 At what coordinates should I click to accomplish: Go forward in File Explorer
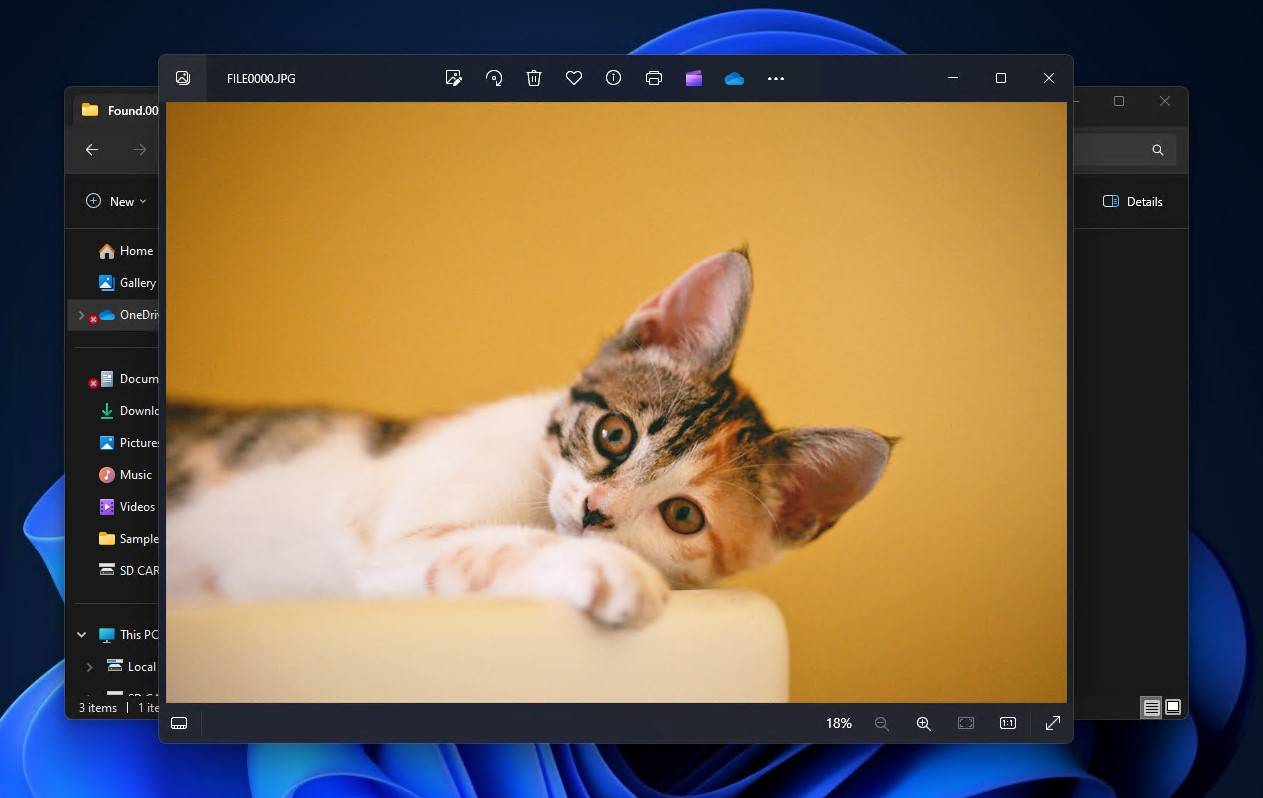click(x=140, y=150)
